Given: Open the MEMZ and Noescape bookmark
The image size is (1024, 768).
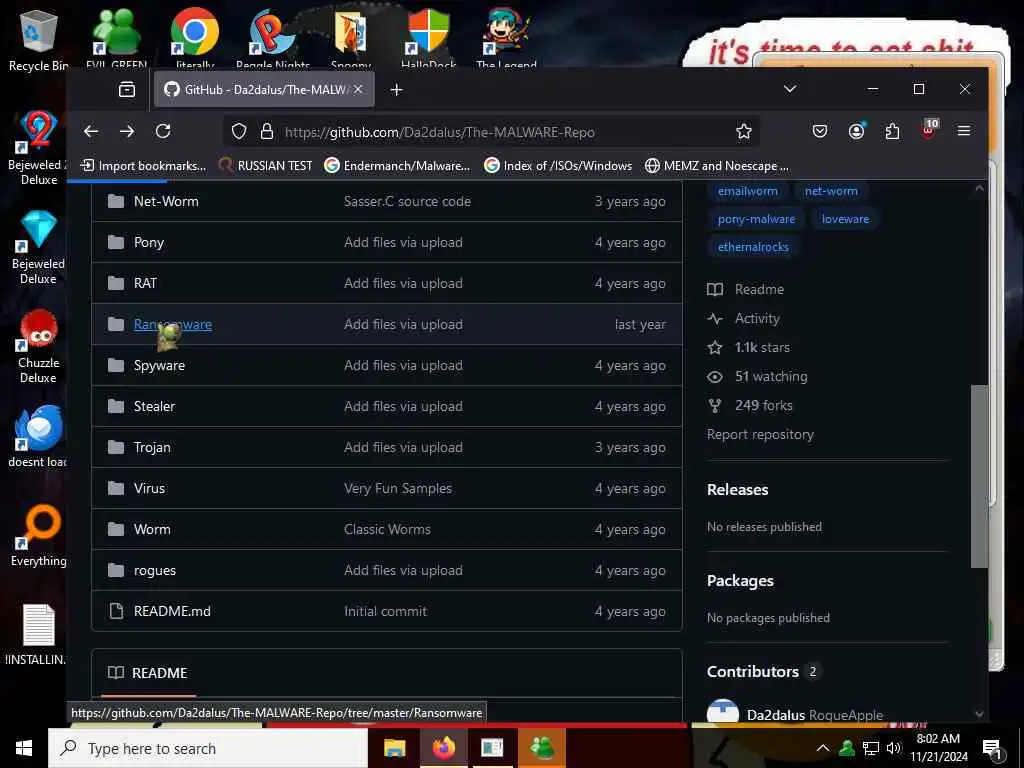Looking at the screenshot, I should (716, 166).
